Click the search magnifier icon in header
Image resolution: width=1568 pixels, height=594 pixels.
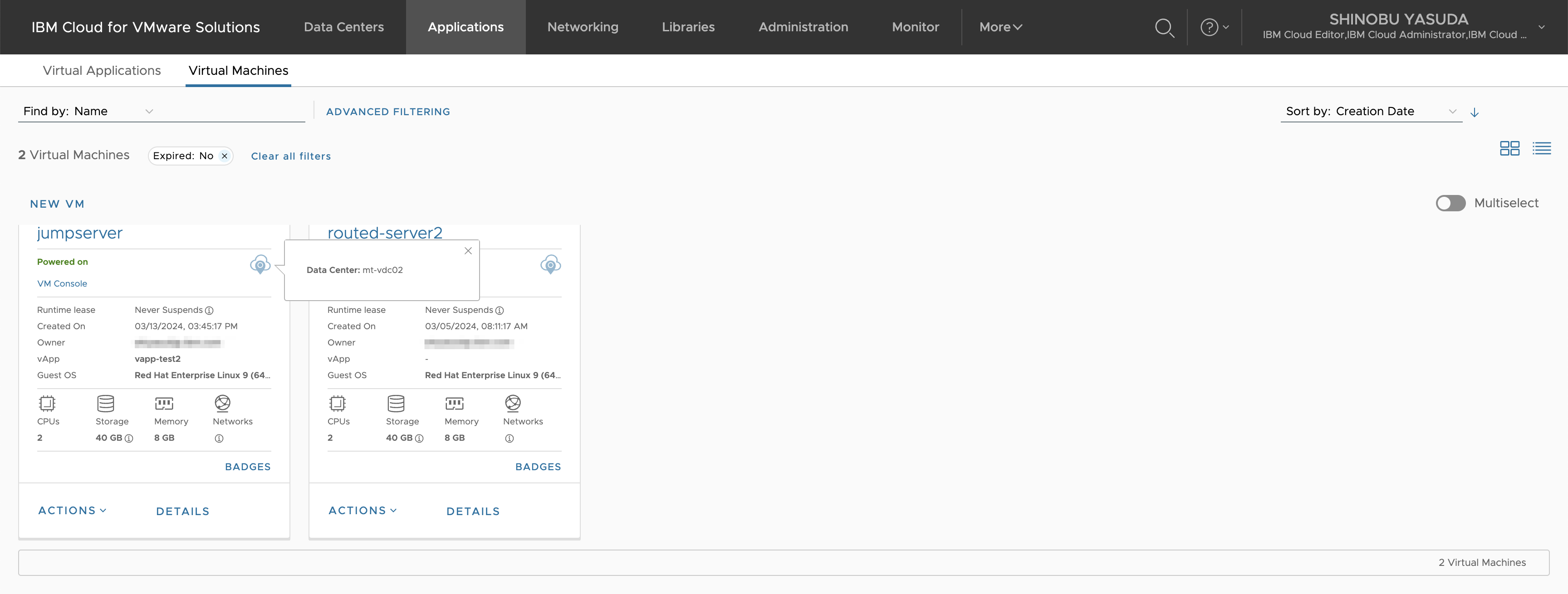pos(1164,27)
